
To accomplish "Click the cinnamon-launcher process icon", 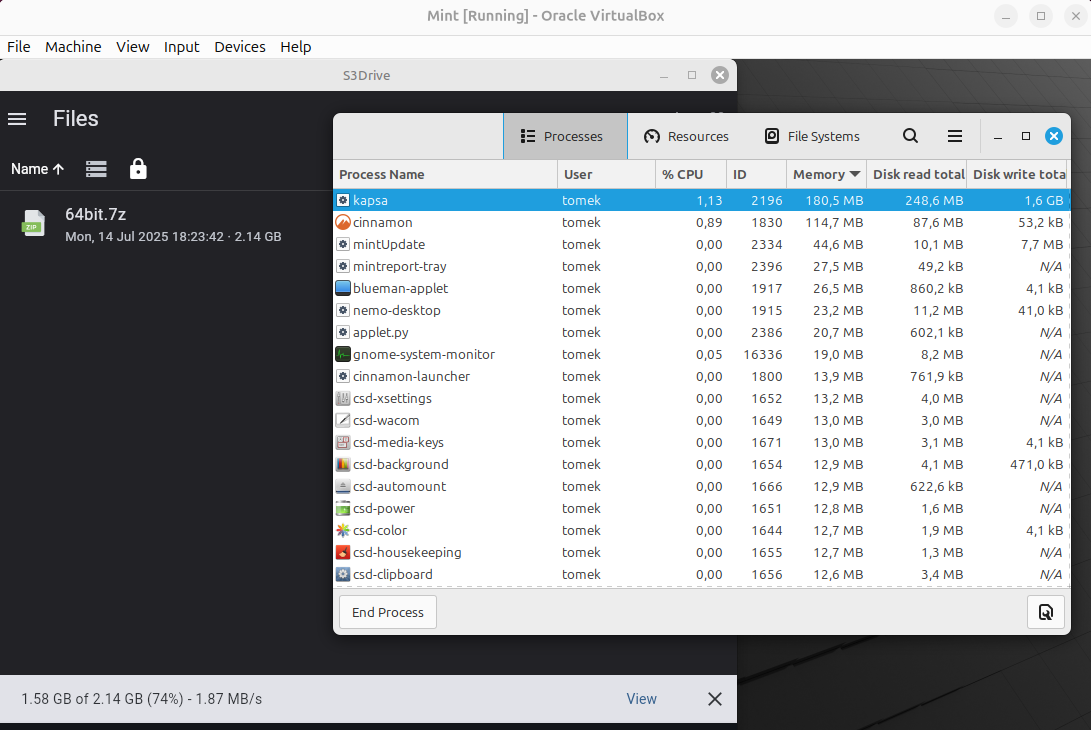I will pos(343,376).
